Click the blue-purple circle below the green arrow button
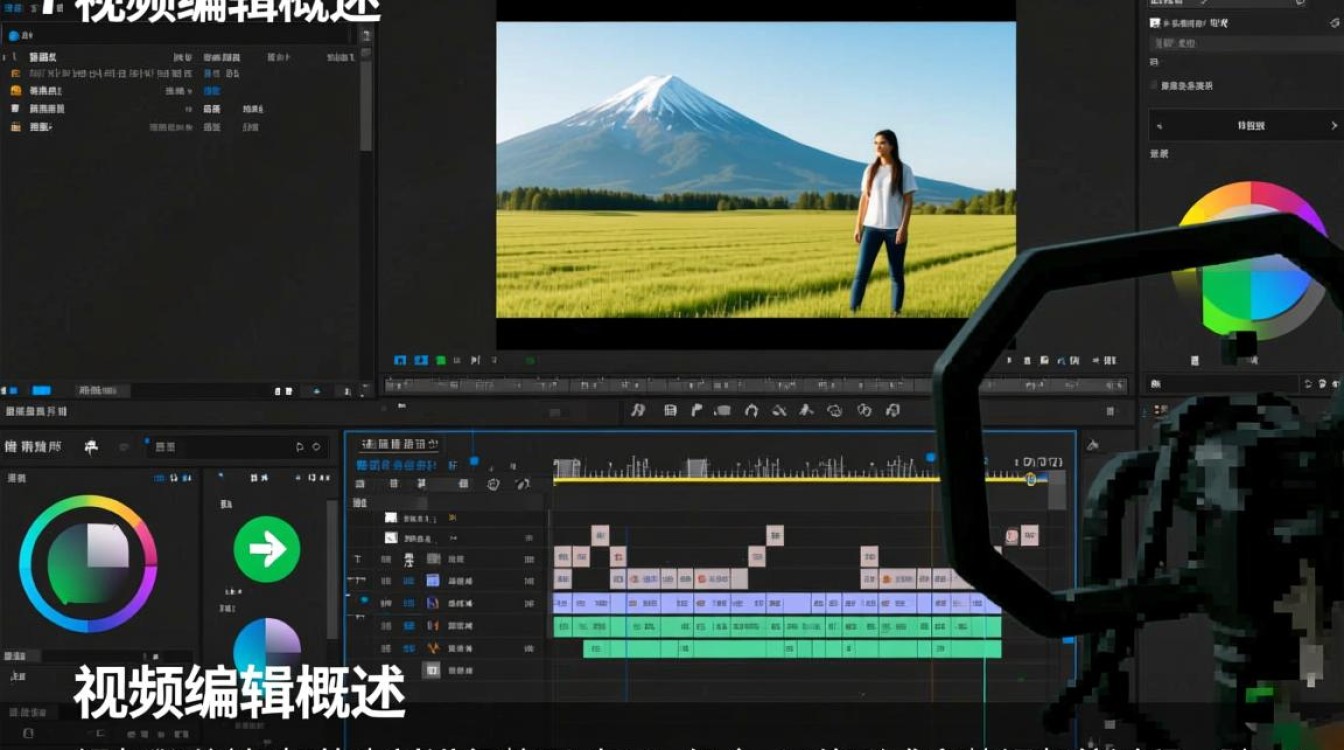The width and height of the screenshot is (1344, 750). pyautogui.click(x=267, y=650)
